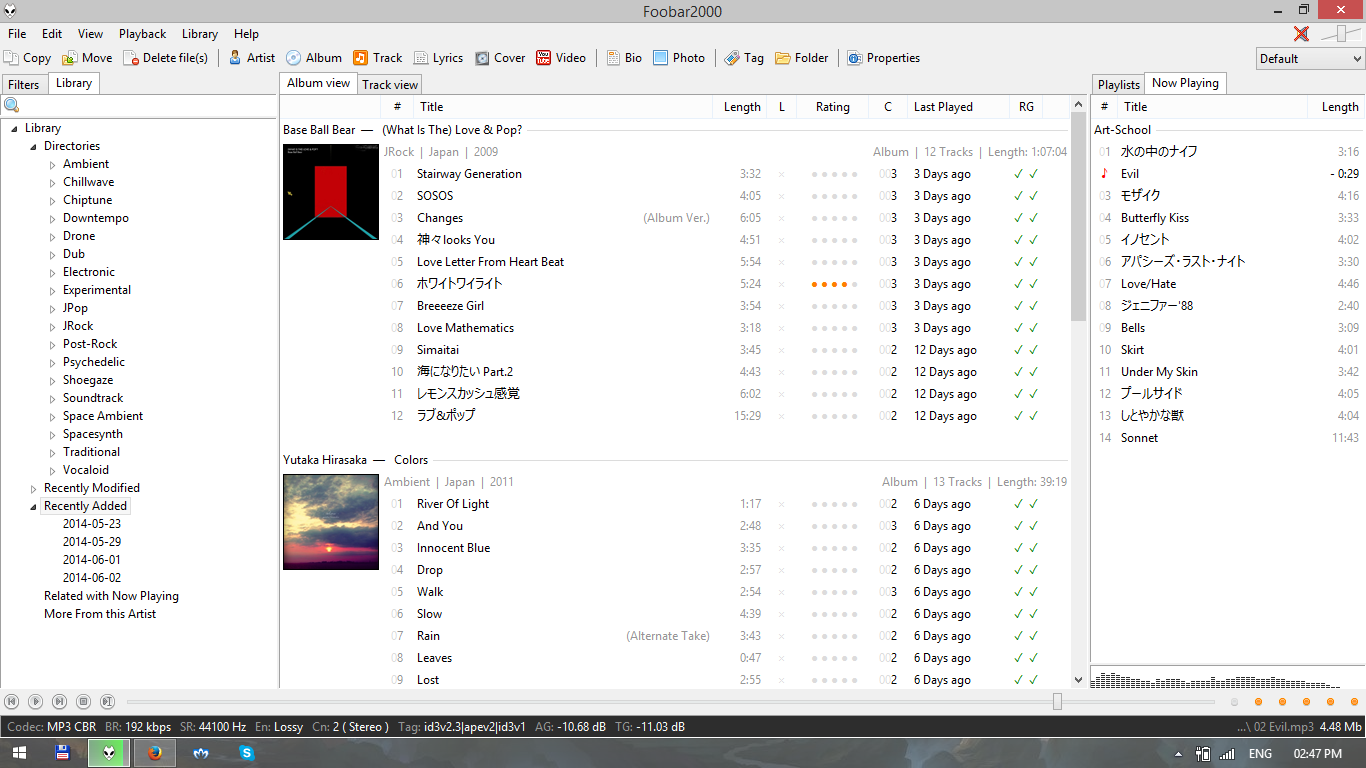Screen dimensions: 1366x768
Task: Sort by the Last Played column header
Action: tap(956, 107)
